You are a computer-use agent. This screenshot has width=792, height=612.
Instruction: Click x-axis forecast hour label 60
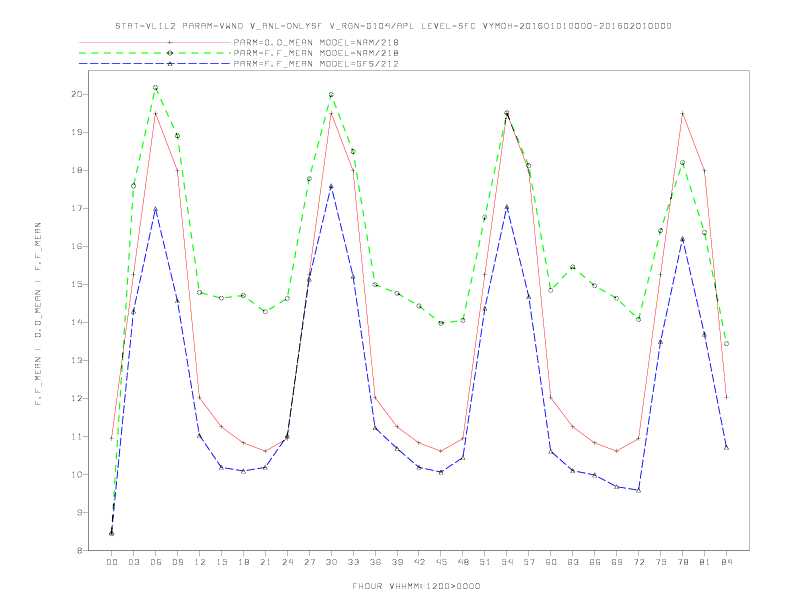tap(551, 562)
